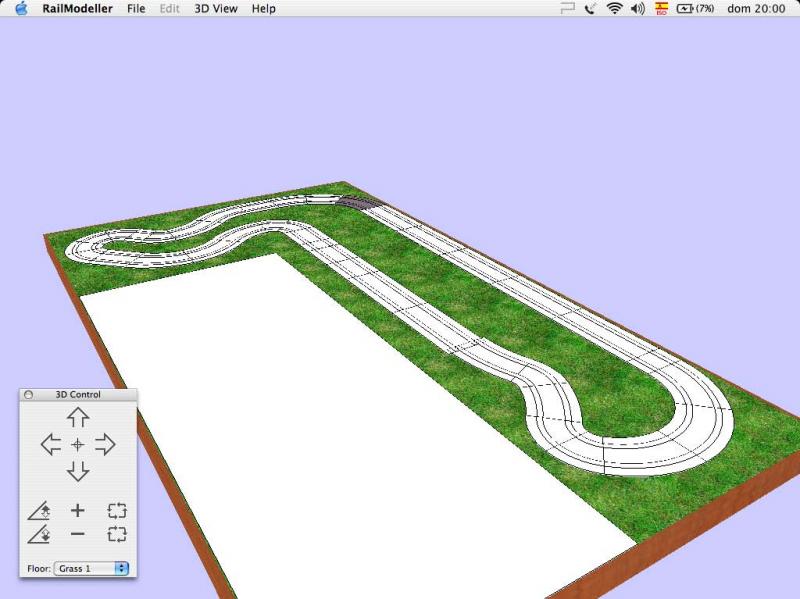Click the center view crosshair icon
This screenshot has width=800, height=599.
tap(78, 444)
